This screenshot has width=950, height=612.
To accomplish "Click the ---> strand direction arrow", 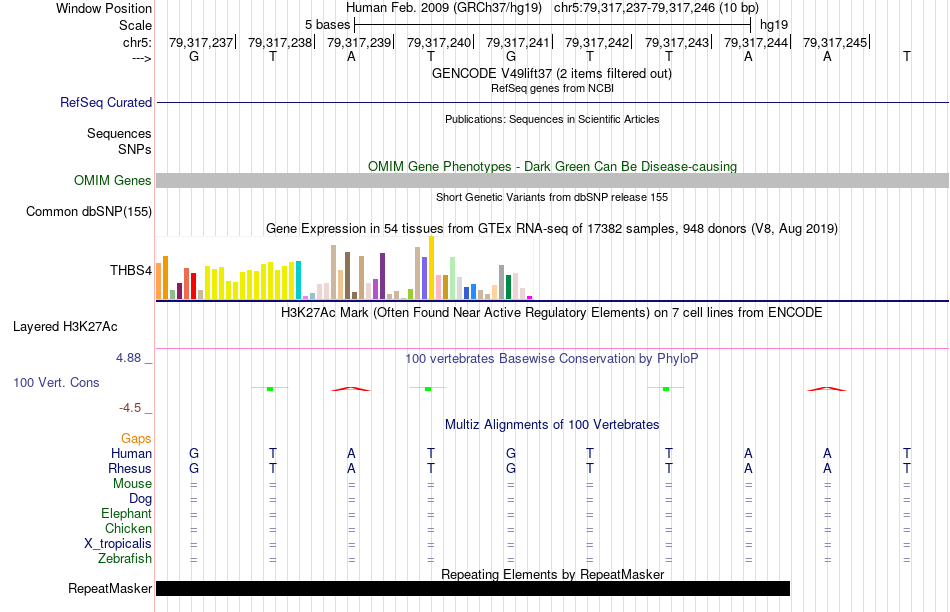I will point(141,58).
